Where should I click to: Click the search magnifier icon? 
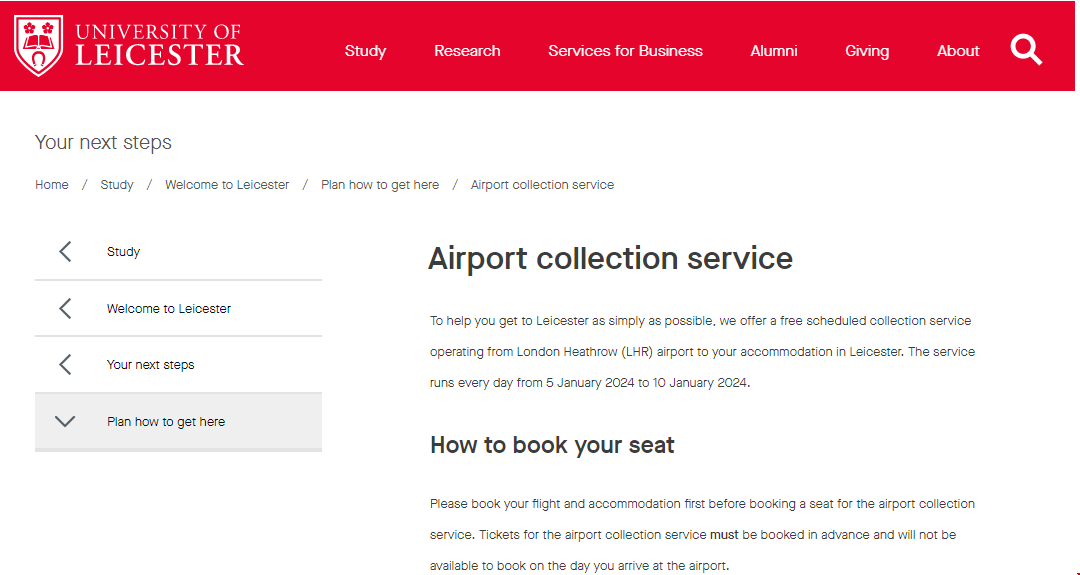pos(1026,49)
